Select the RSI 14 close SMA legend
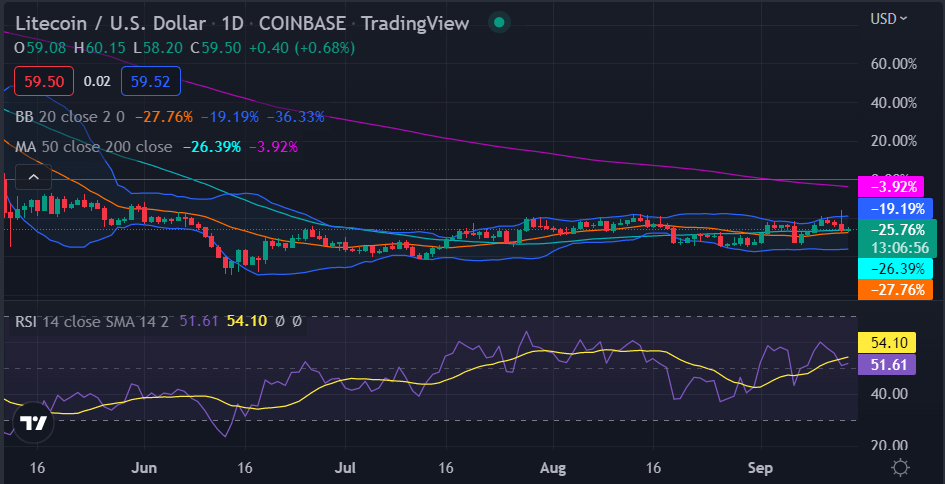 (x=93, y=321)
